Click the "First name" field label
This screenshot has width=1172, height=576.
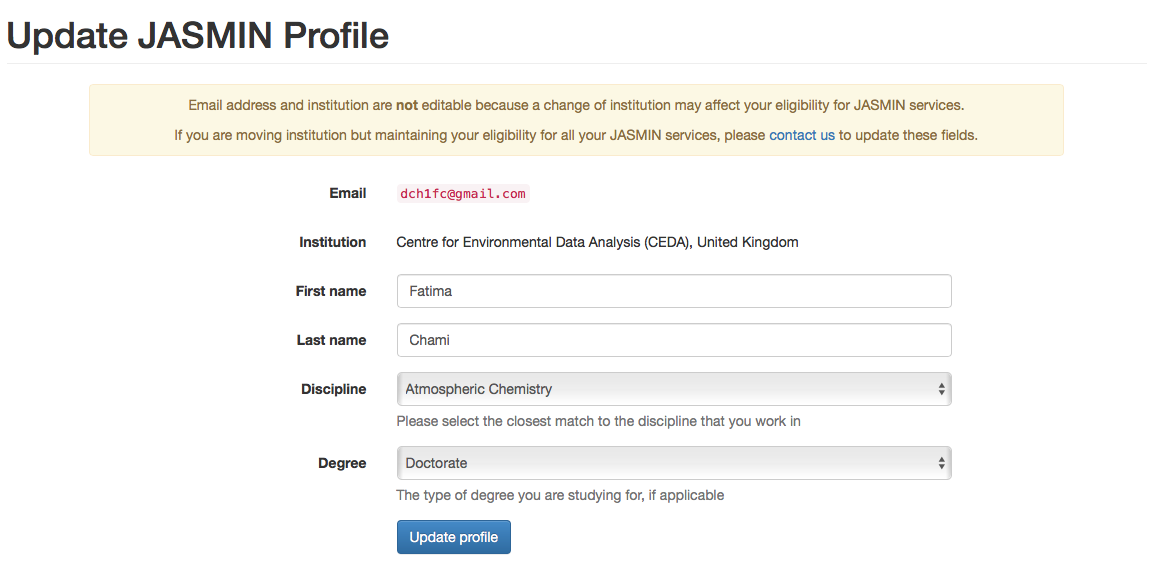(331, 291)
